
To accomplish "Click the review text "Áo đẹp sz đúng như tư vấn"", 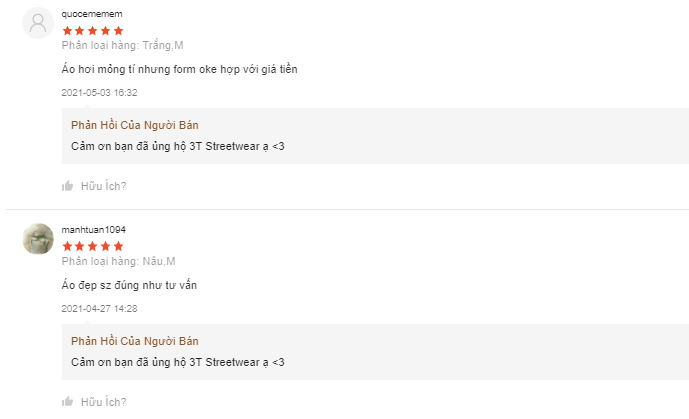I will (129, 286).
